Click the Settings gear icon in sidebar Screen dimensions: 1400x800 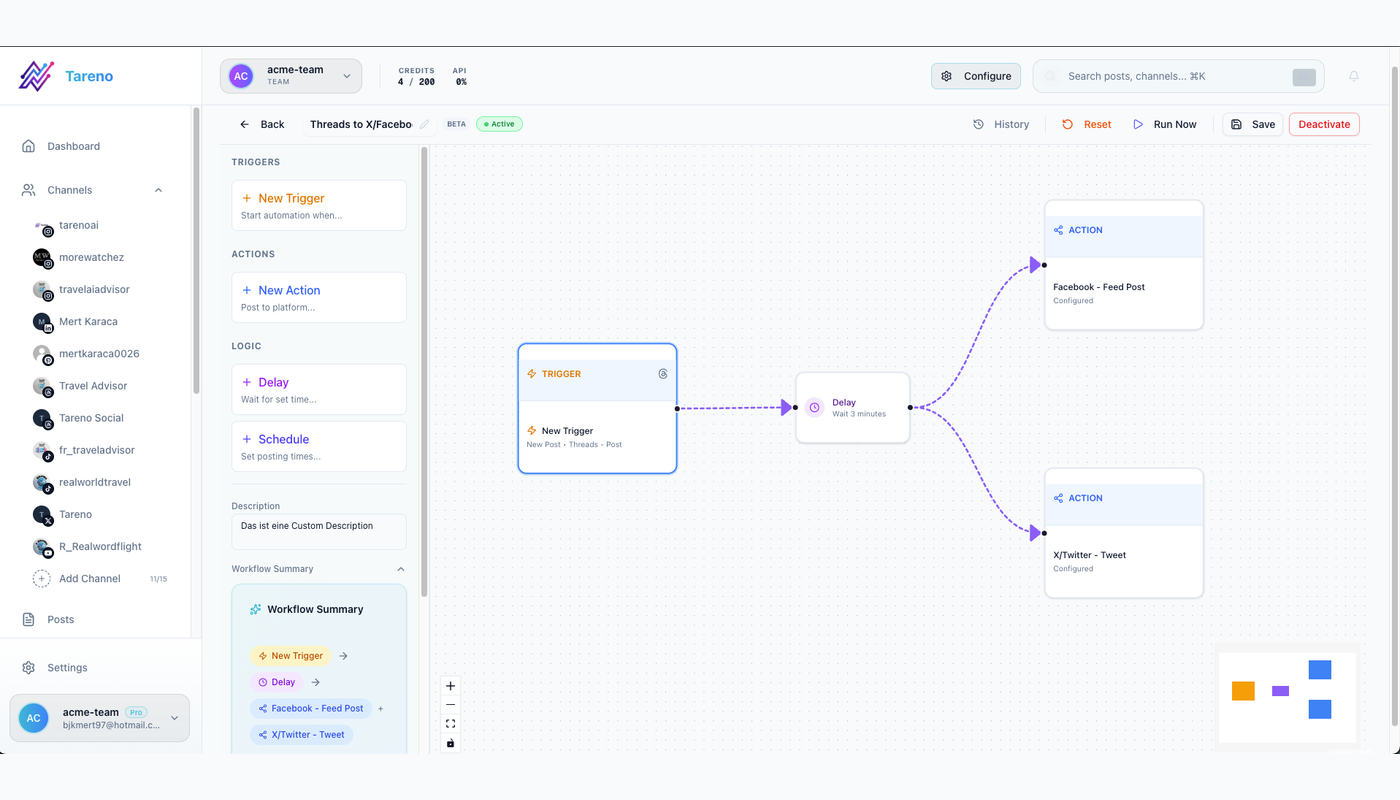(28, 668)
